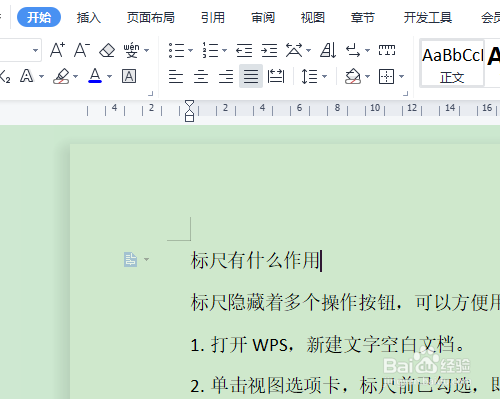Expand Chinese layout dropdown arrow
The height and width of the screenshot is (399, 500).
pyautogui.click(x=308, y=51)
